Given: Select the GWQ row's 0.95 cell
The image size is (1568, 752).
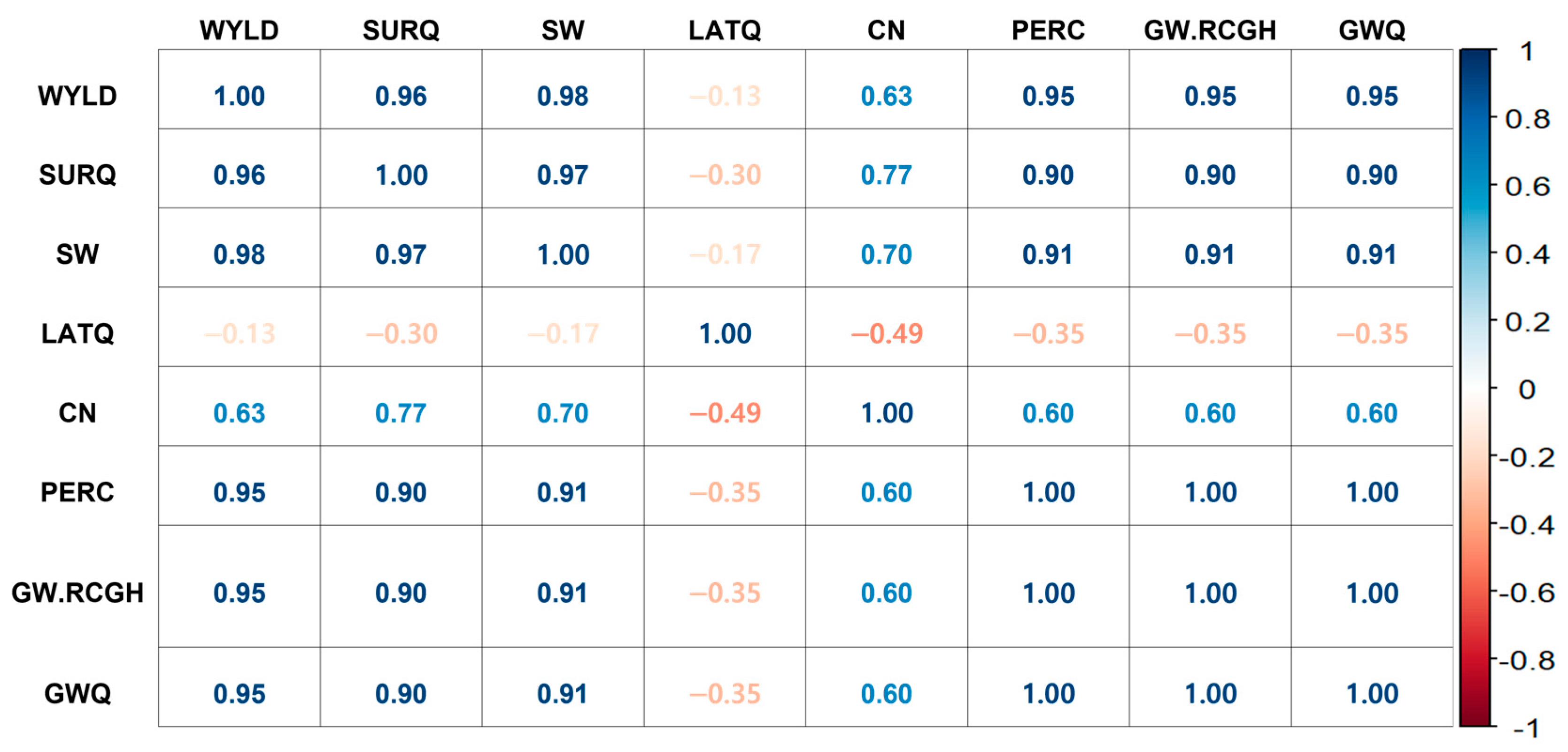Looking at the screenshot, I should 239,694.
